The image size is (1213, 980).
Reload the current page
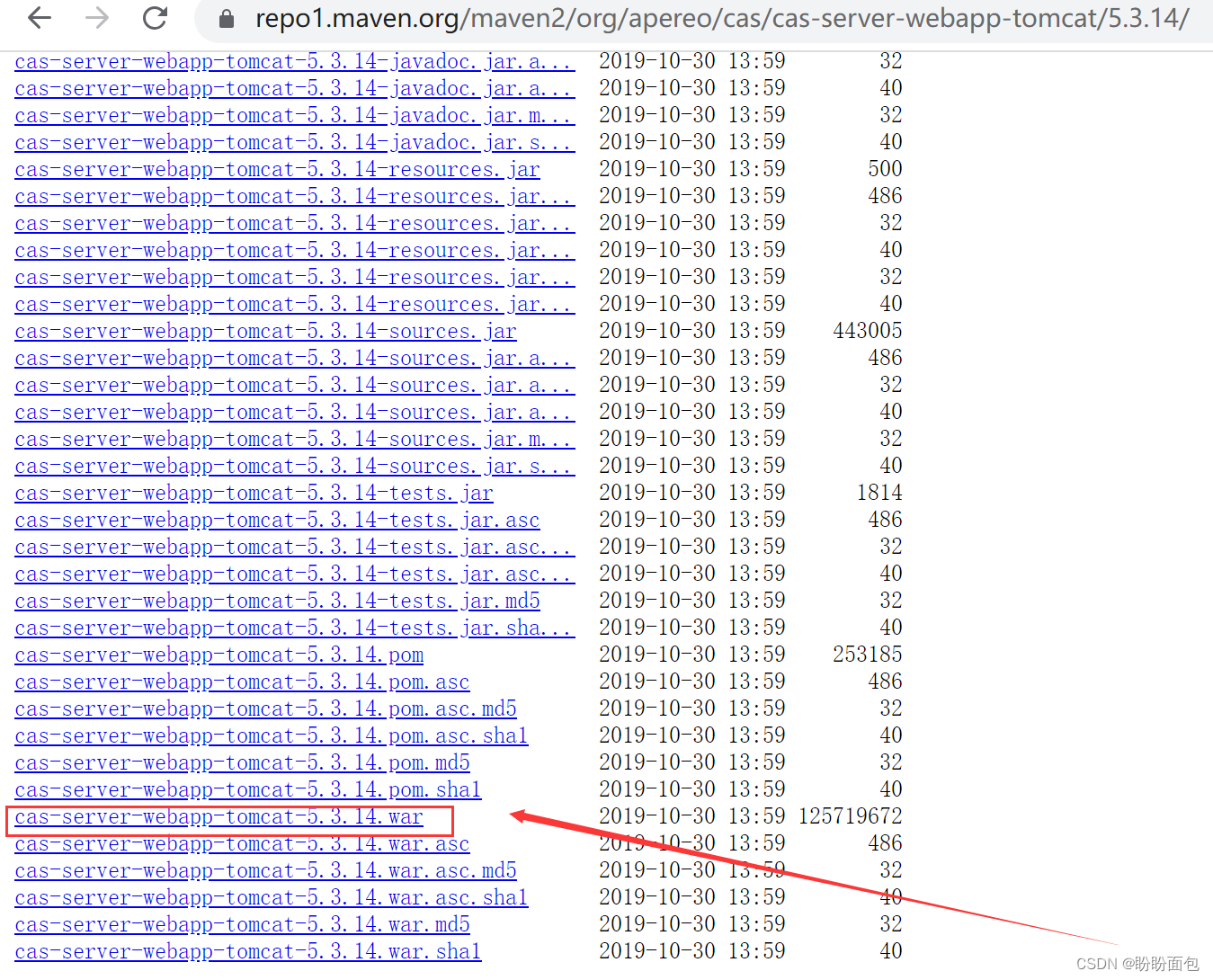click(x=153, y=17)
